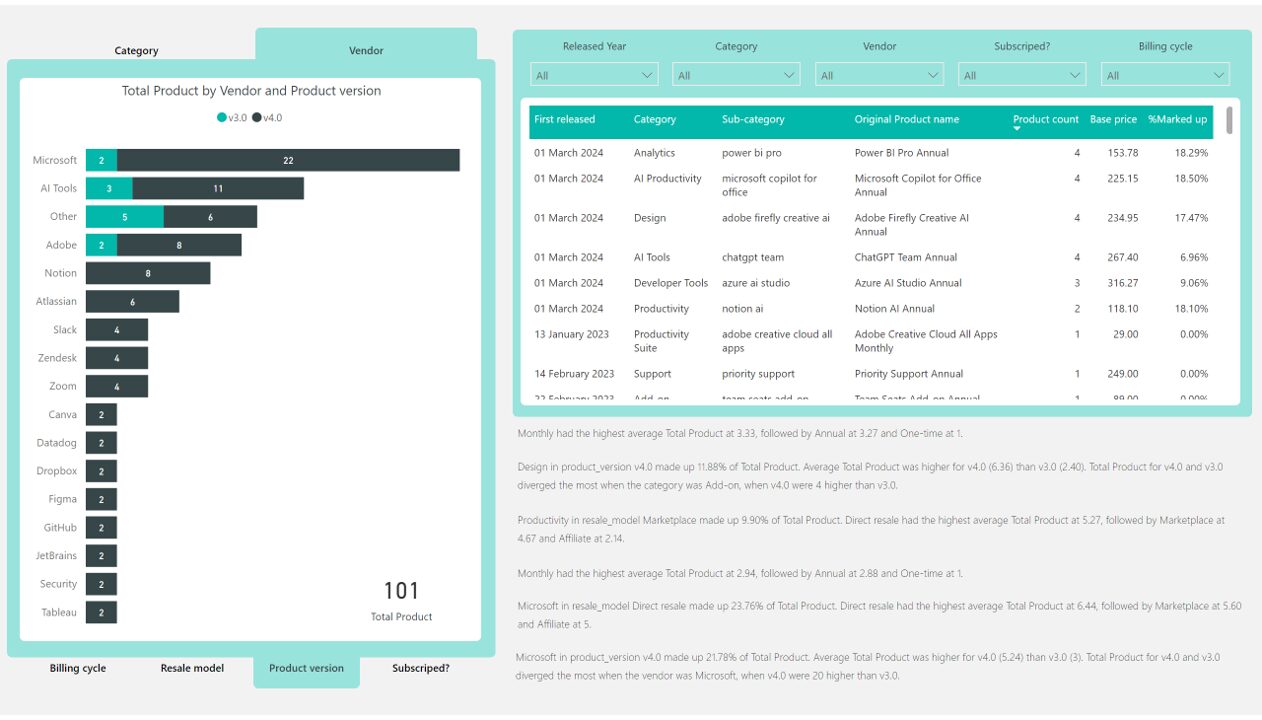Click the v4.0 dark legend marker
Image resolution: width=1262 pixels, height=720 pixels.
pos(257,118)
